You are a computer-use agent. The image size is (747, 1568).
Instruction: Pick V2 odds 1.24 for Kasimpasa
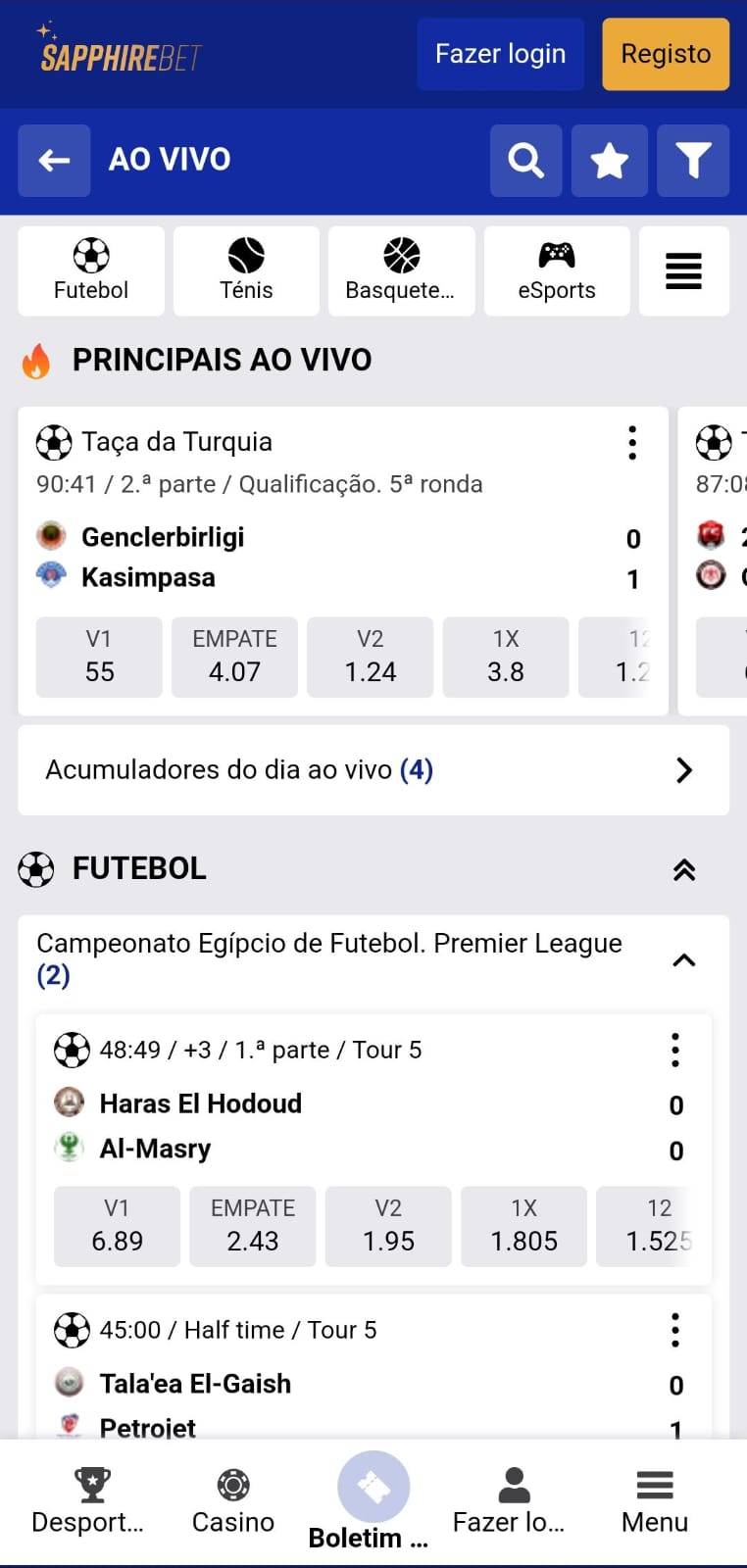tap(371, 658)
